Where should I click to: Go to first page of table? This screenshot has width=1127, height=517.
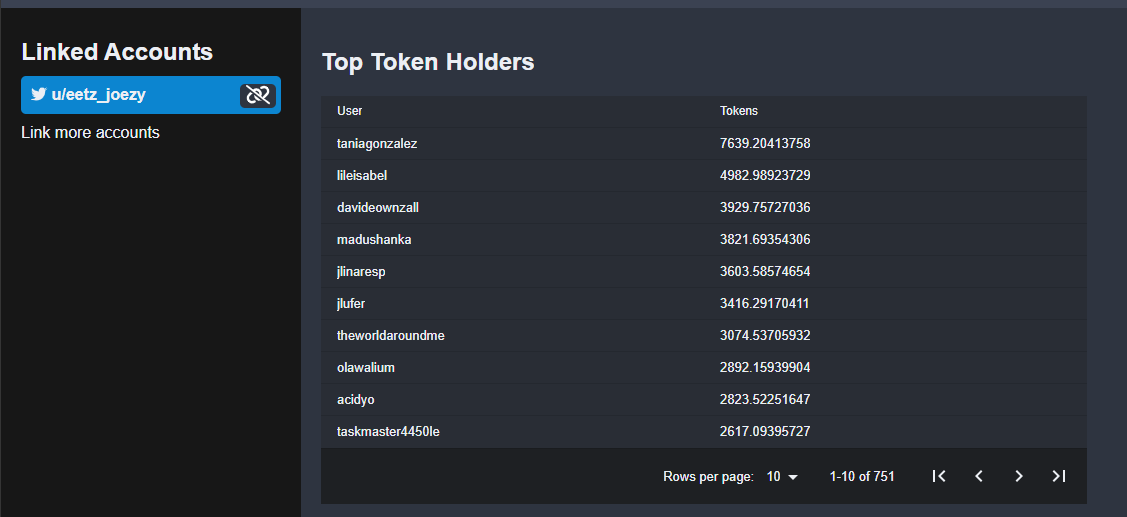(938, 476)
